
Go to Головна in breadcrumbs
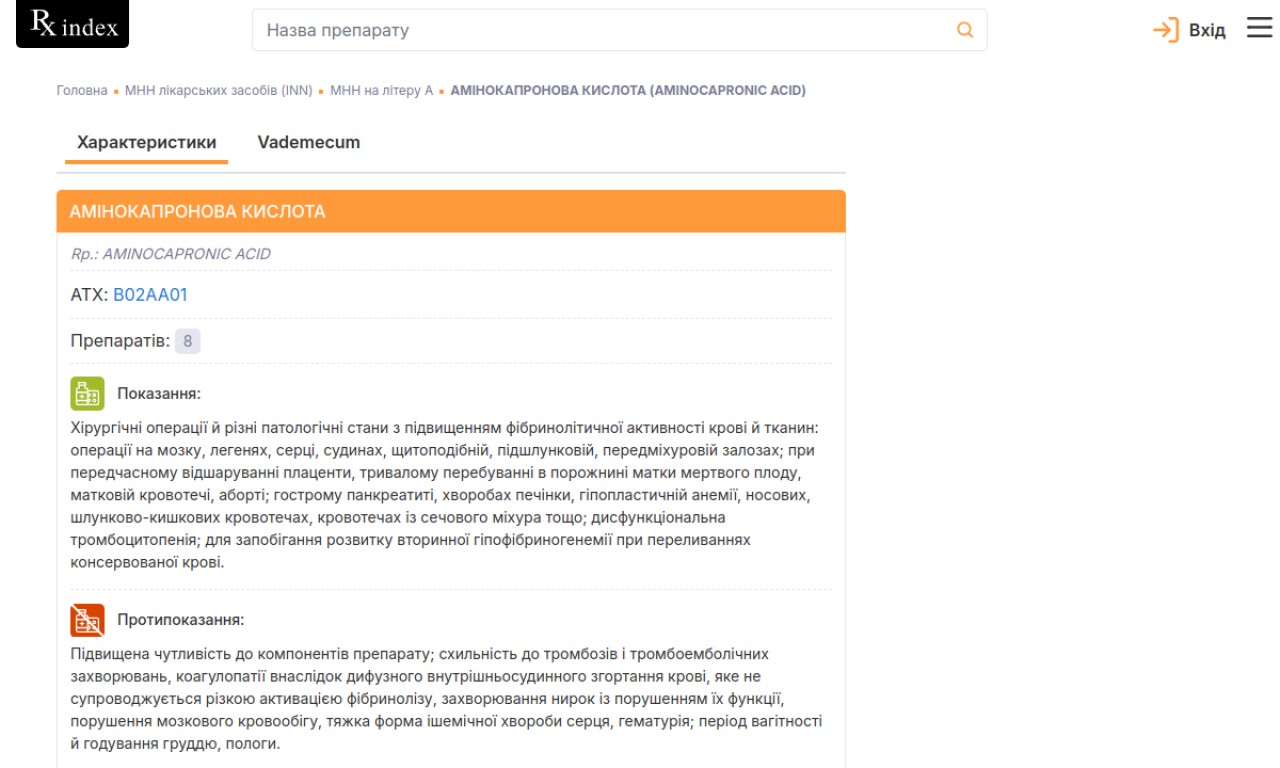pyautogui.click(x=82, y=90)
